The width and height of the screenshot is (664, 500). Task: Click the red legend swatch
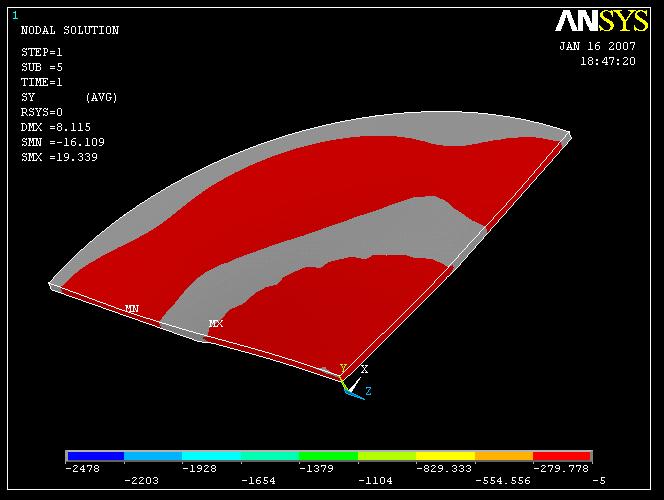click(562, 456)
